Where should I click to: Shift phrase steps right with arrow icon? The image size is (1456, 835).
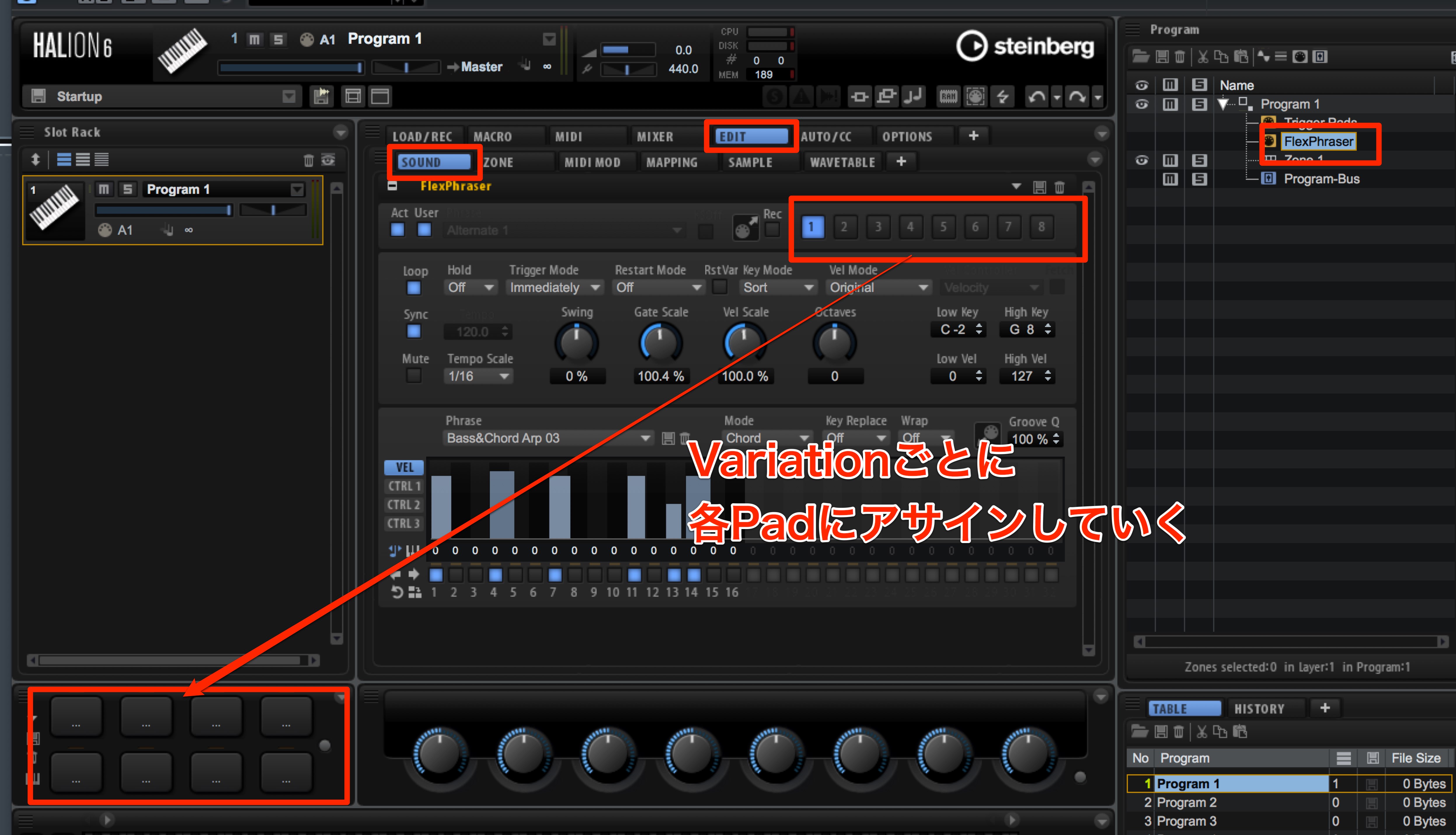pyautogui.click(x=414, y=574)
